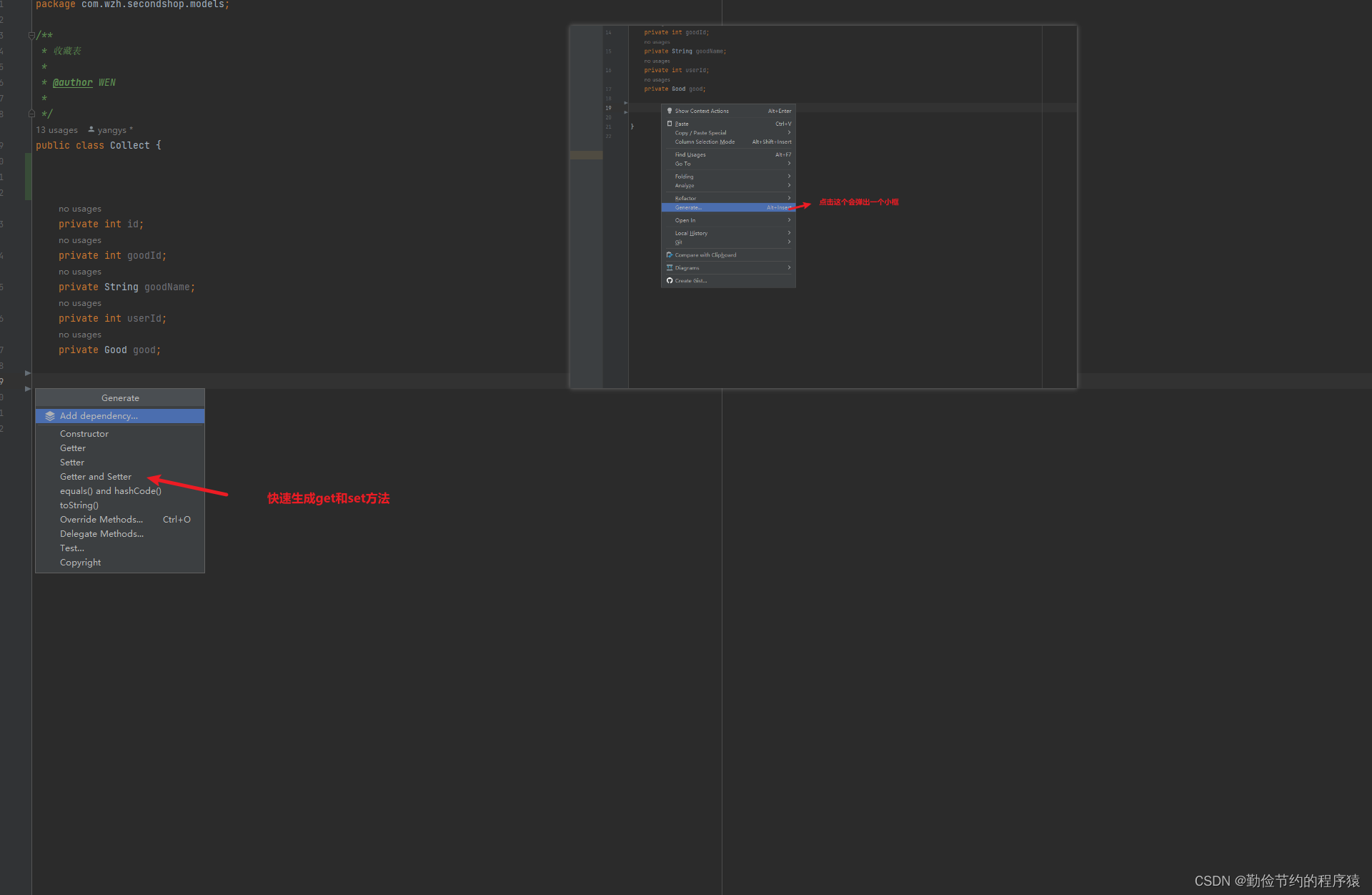Screen dimensions: 1372x895
Task: Collapse the Javadoc comment fold start marker
Action: coord(31,35)
